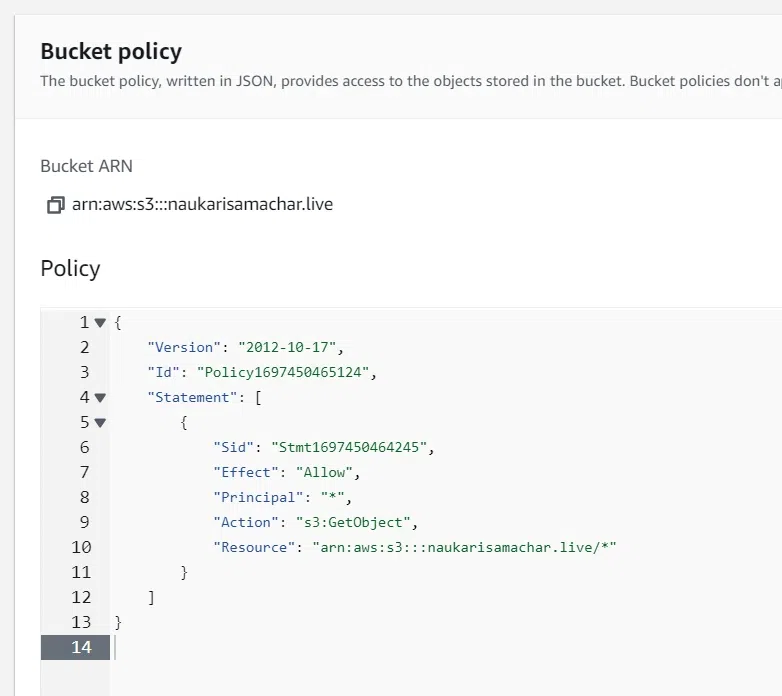Click the "Allow" effect value
782x696 pixels.
327,472
